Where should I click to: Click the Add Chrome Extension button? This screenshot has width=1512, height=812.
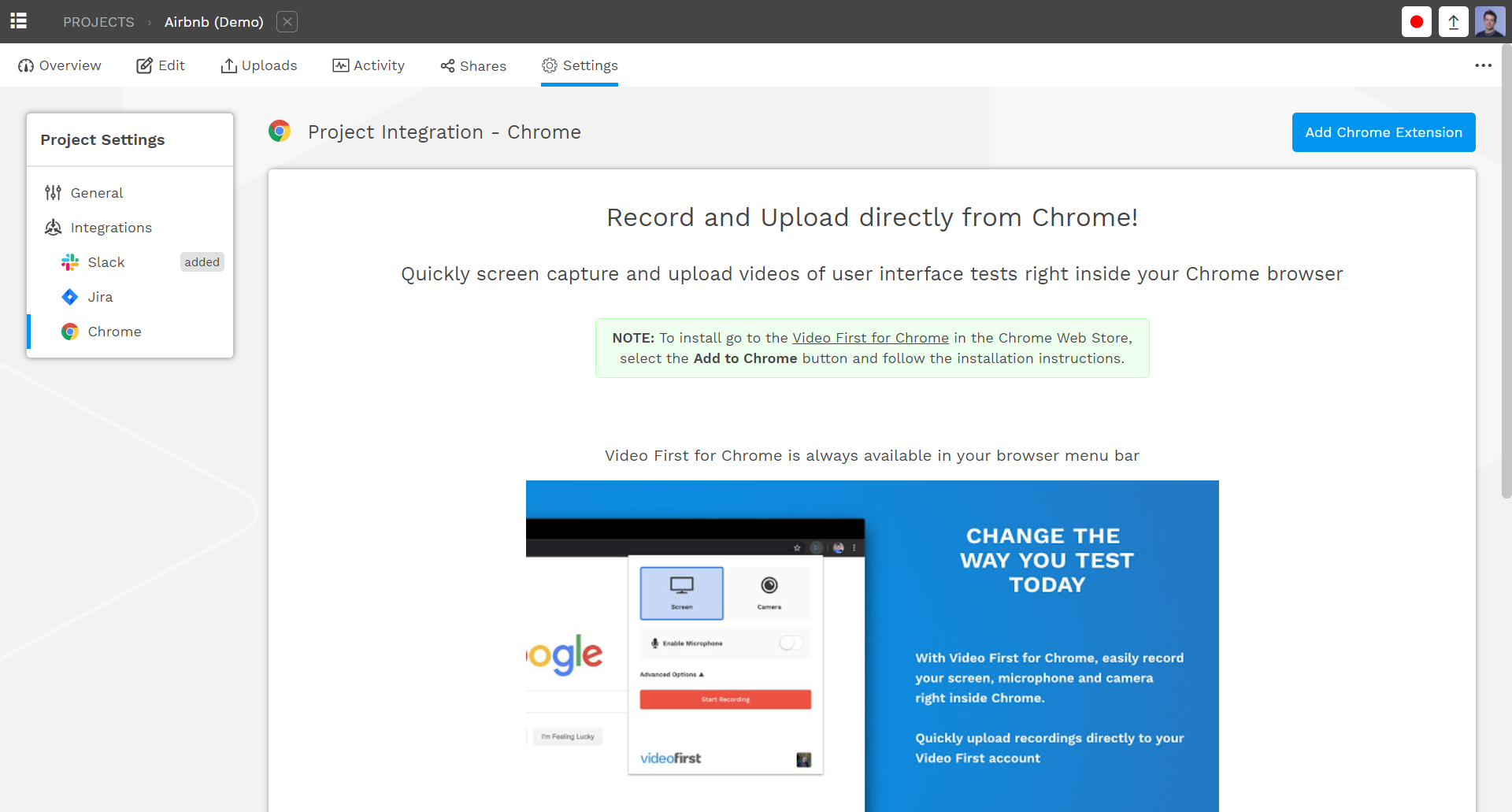tap(1384, 132)
